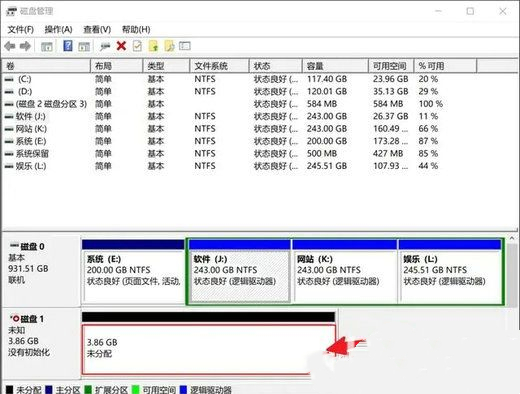This screenshot has width=520, height=394.
Task: Click the black 未分配 legend swatch
Action: (10, 390)
